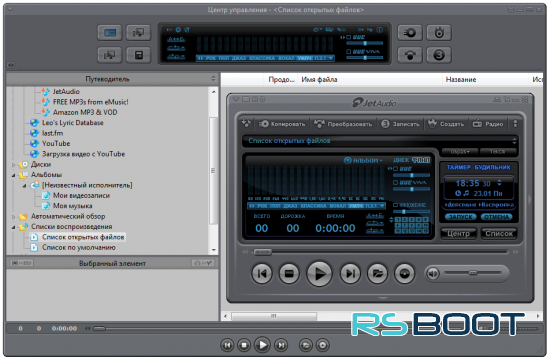The height and width of the screenshot is (361, 550).
Task: Click the Название column header
Action: (486, 80)
